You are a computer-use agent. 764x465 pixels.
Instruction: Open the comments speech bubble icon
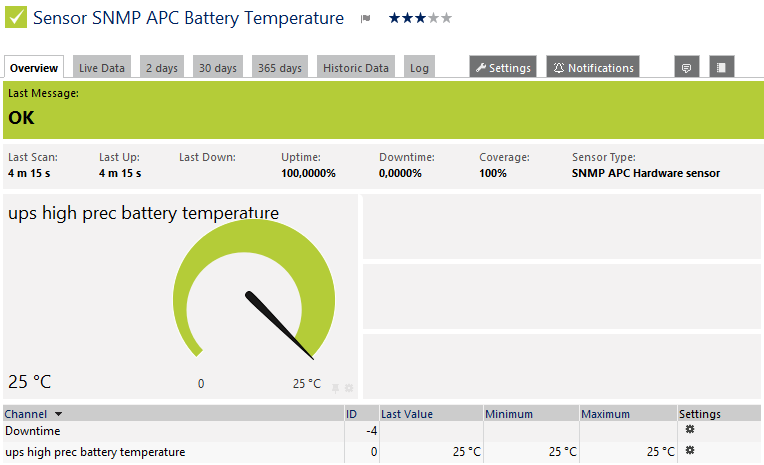click(687, 67)
